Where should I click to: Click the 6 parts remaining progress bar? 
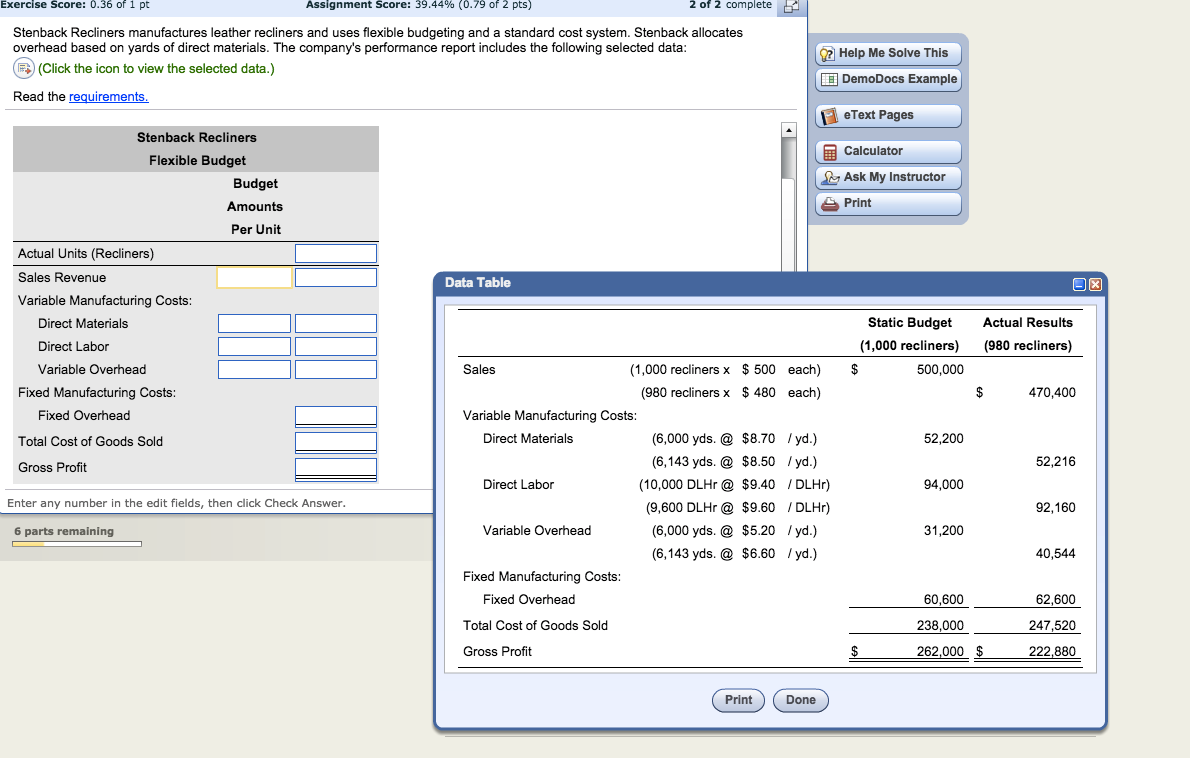click(x=76, y=543)
